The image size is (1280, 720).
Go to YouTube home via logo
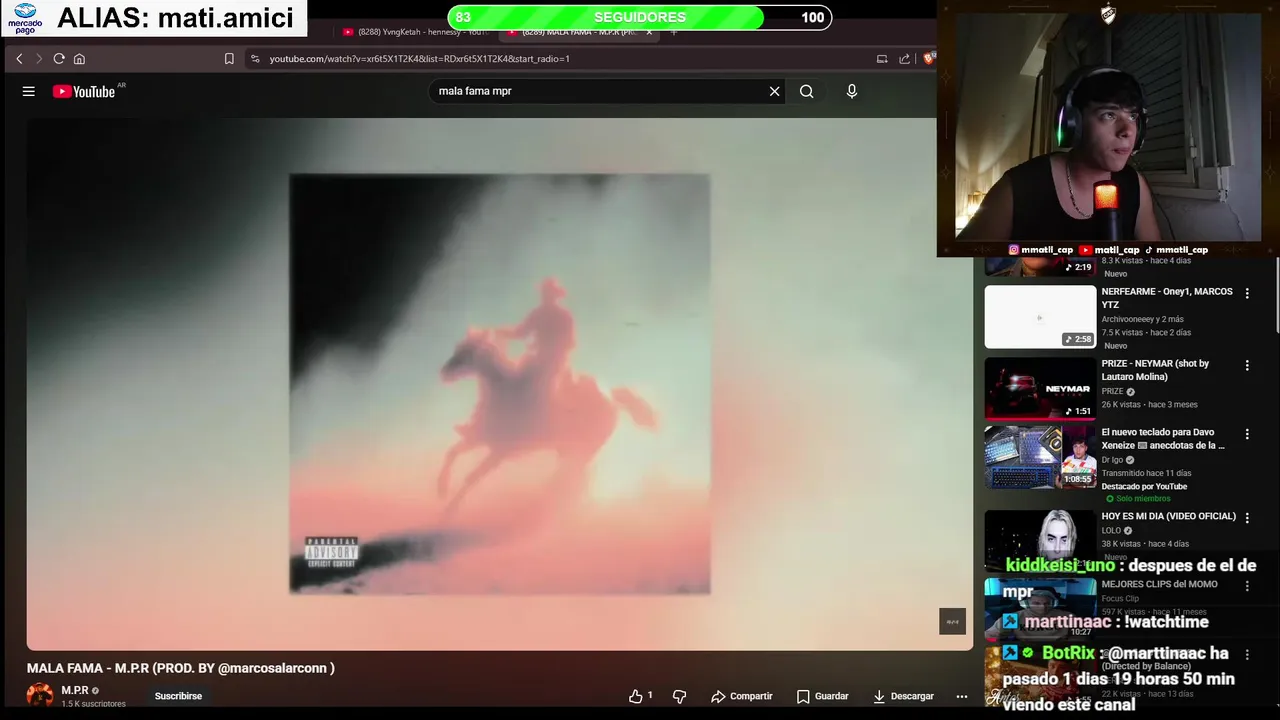click(x=84, y=91)
